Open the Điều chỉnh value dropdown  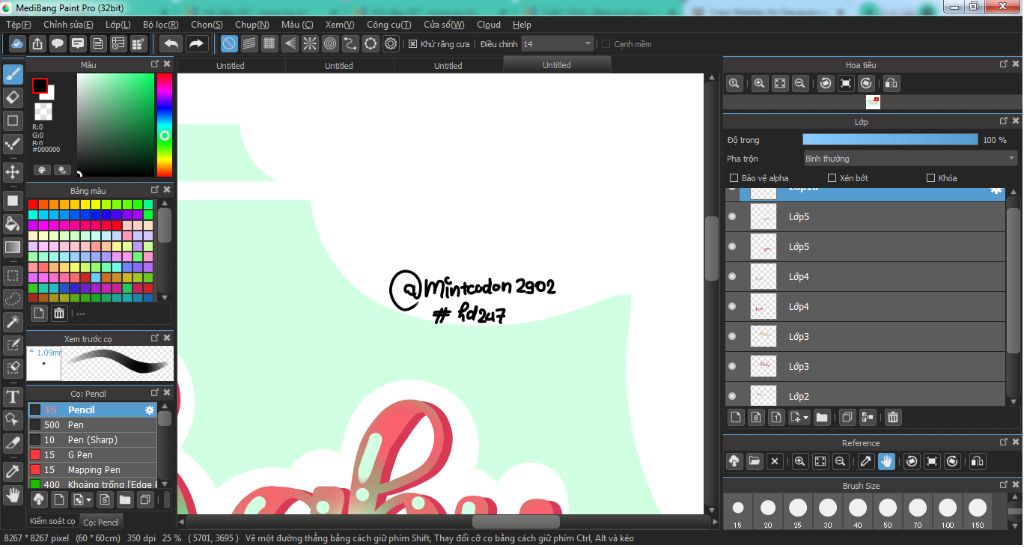588,44
